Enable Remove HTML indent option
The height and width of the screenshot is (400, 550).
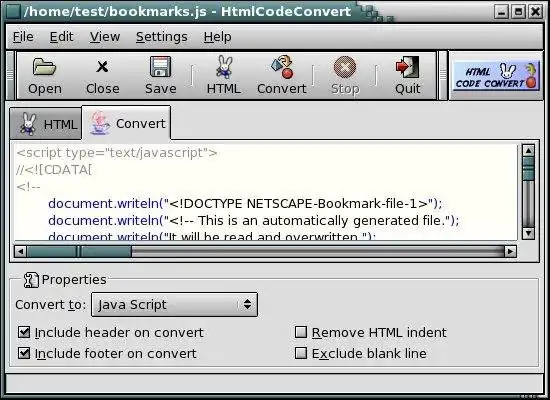(x=301, y=332)
